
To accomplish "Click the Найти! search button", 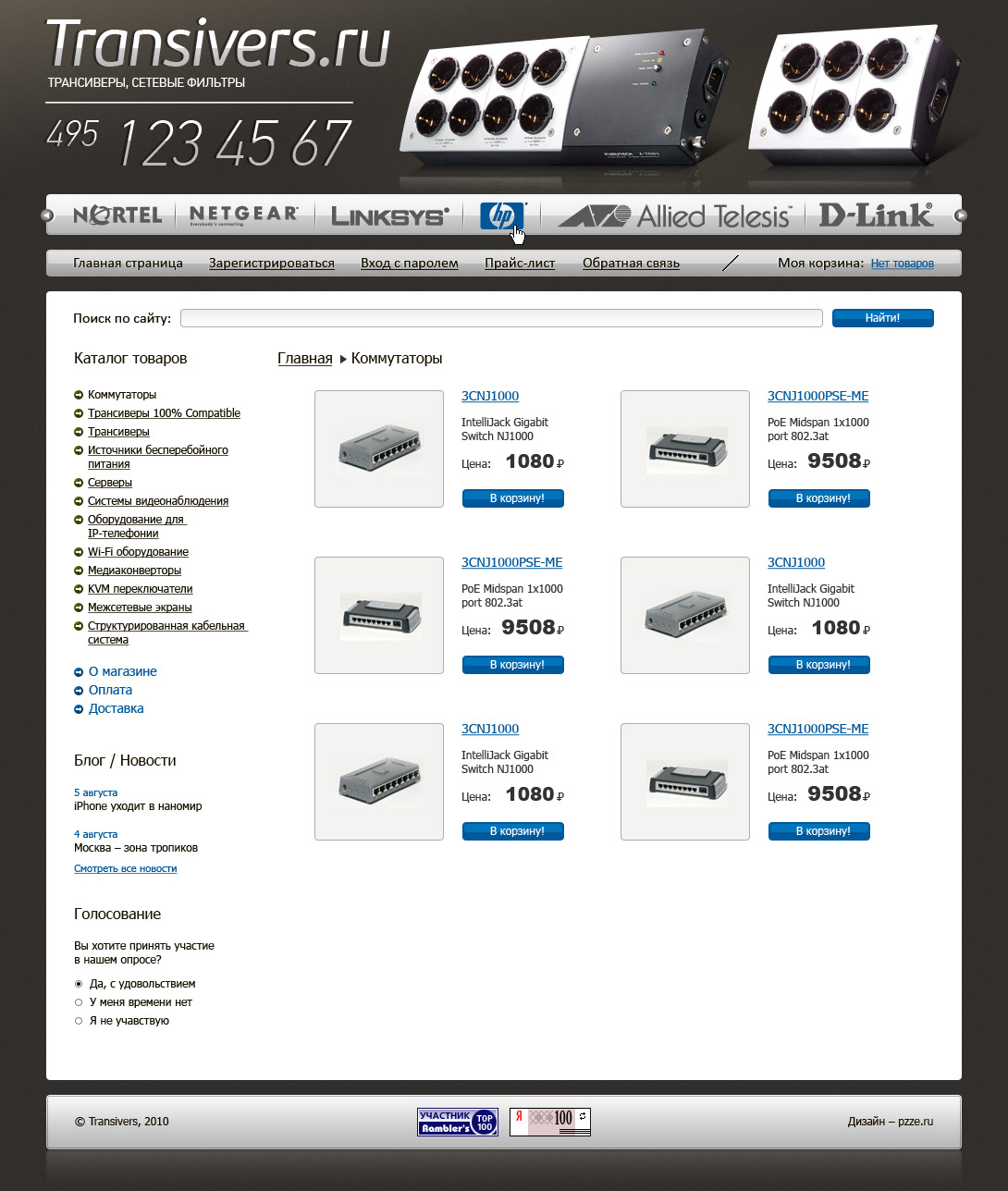I will tap(883, 318).
